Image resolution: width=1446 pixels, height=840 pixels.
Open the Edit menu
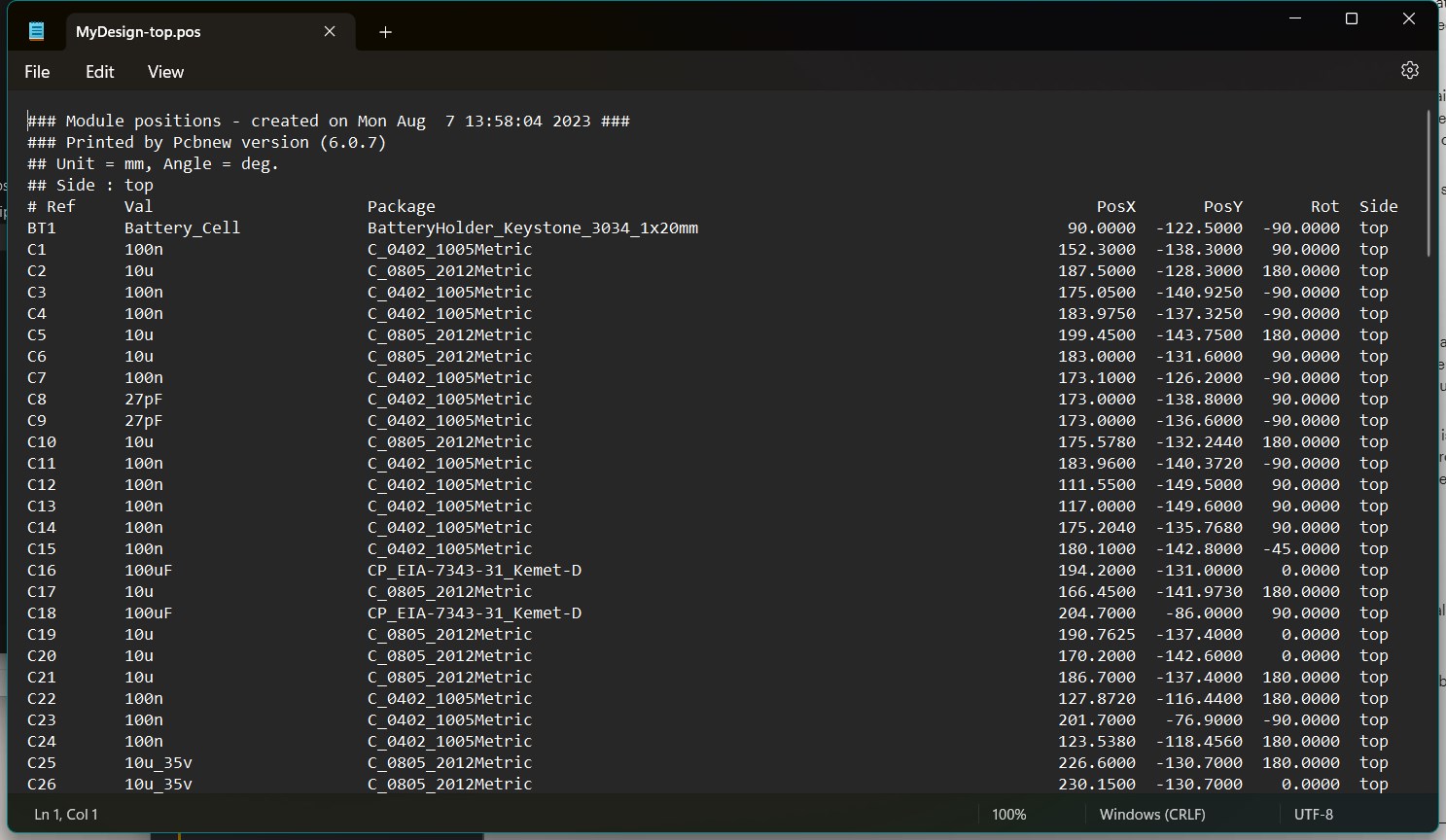point(99,72)
